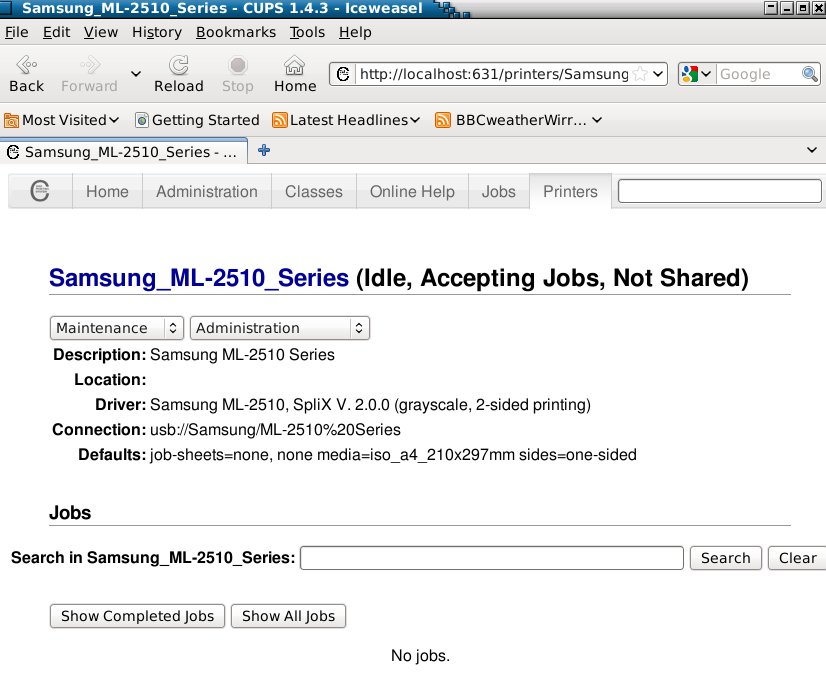
Task: Click the Search button
Action: 726,558
